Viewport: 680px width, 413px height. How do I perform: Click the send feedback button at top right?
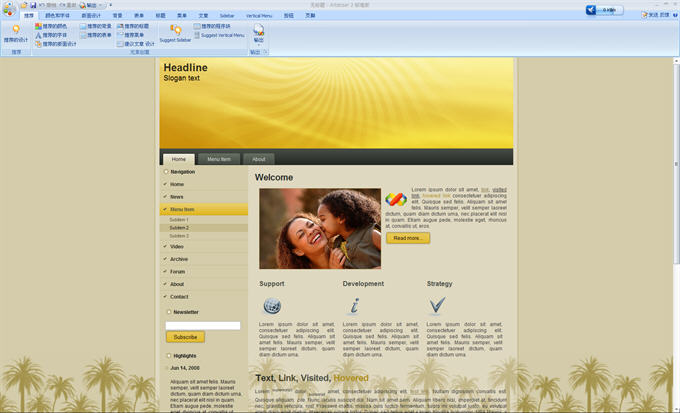pyautogui.click(x=656, y=15)
